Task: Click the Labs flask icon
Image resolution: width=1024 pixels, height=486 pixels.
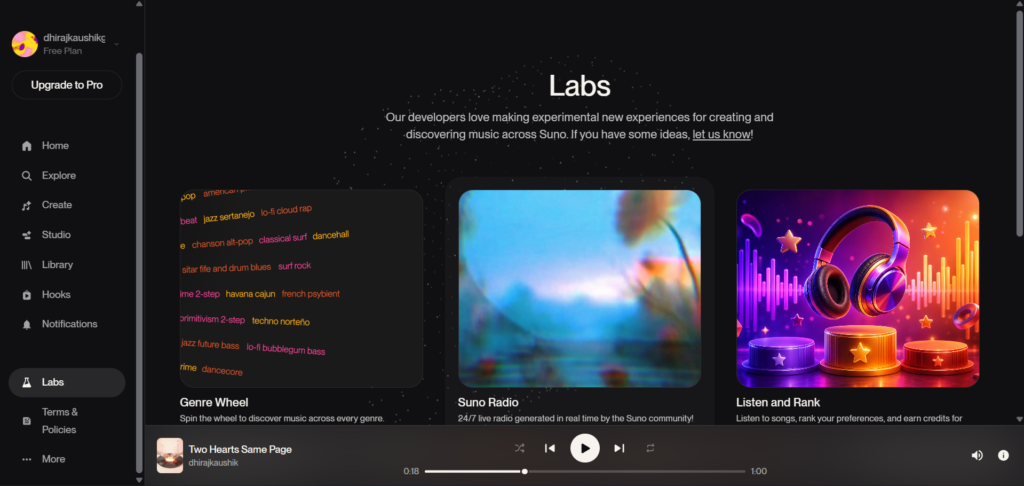Action: click(x=27, y=383)
